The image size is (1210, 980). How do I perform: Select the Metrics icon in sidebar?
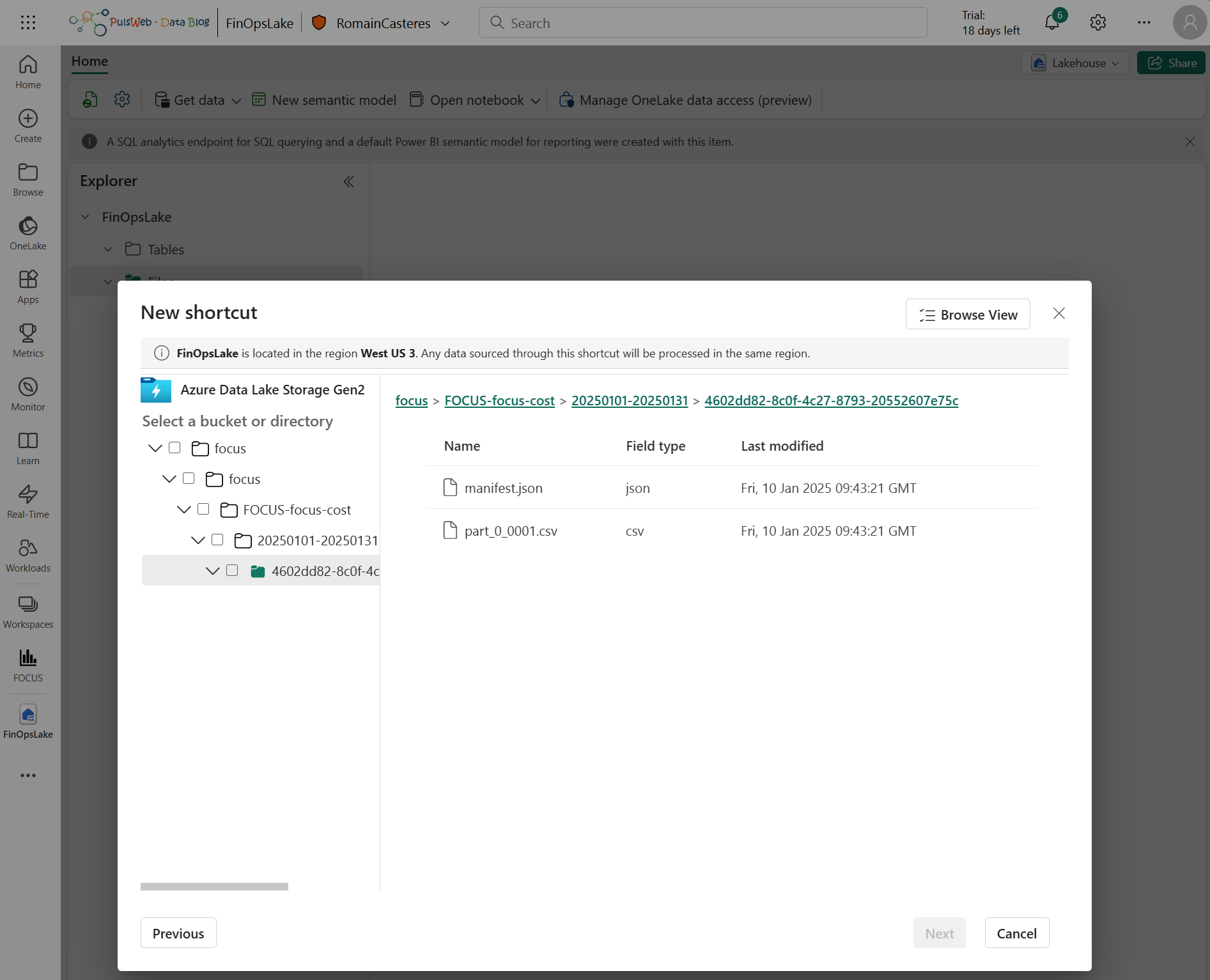tap(27, 339)
